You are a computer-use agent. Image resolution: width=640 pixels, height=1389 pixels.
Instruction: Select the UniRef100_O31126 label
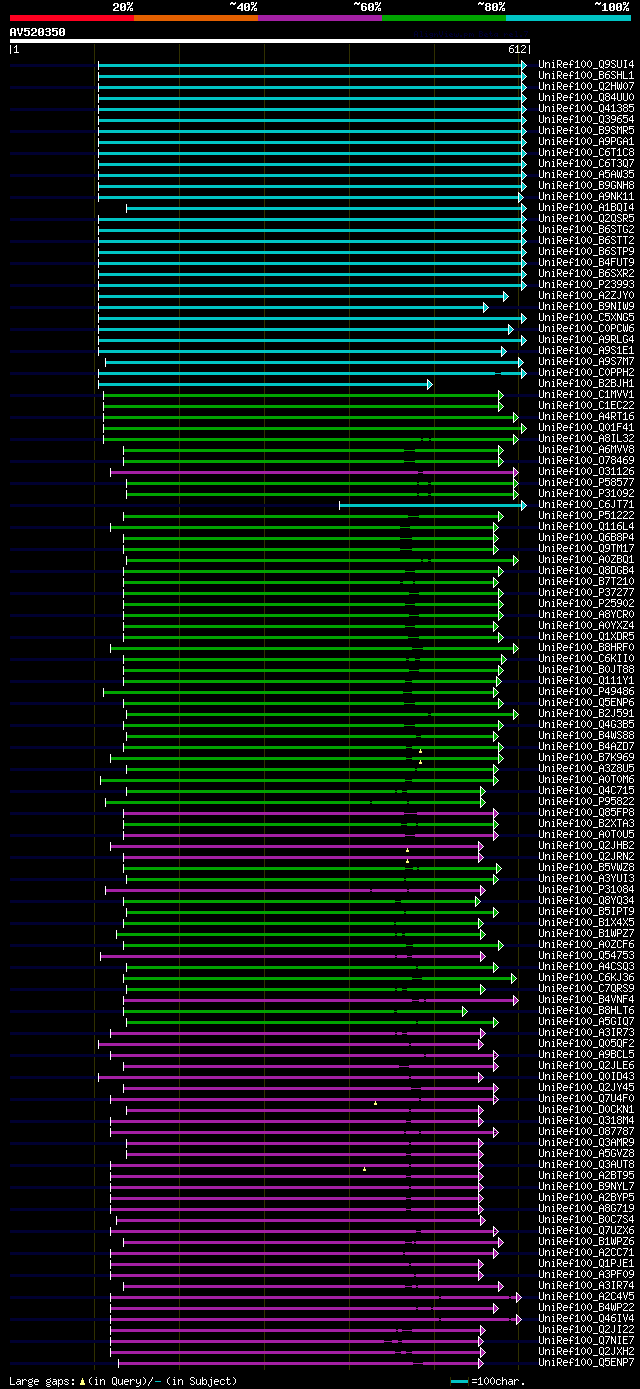586,471
